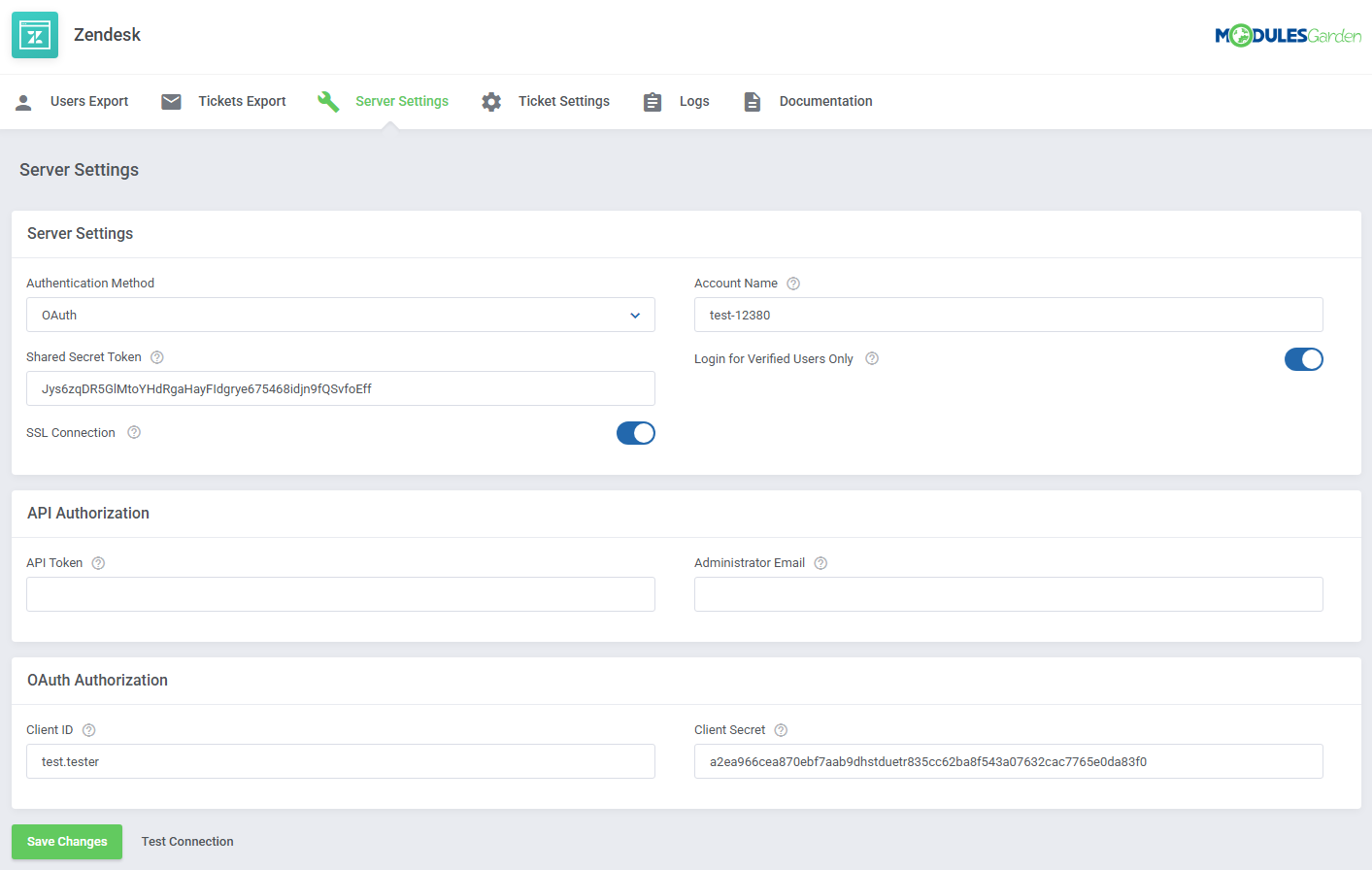
Task: Switch to the Ticket Settings tab
Action: [564, 101]
